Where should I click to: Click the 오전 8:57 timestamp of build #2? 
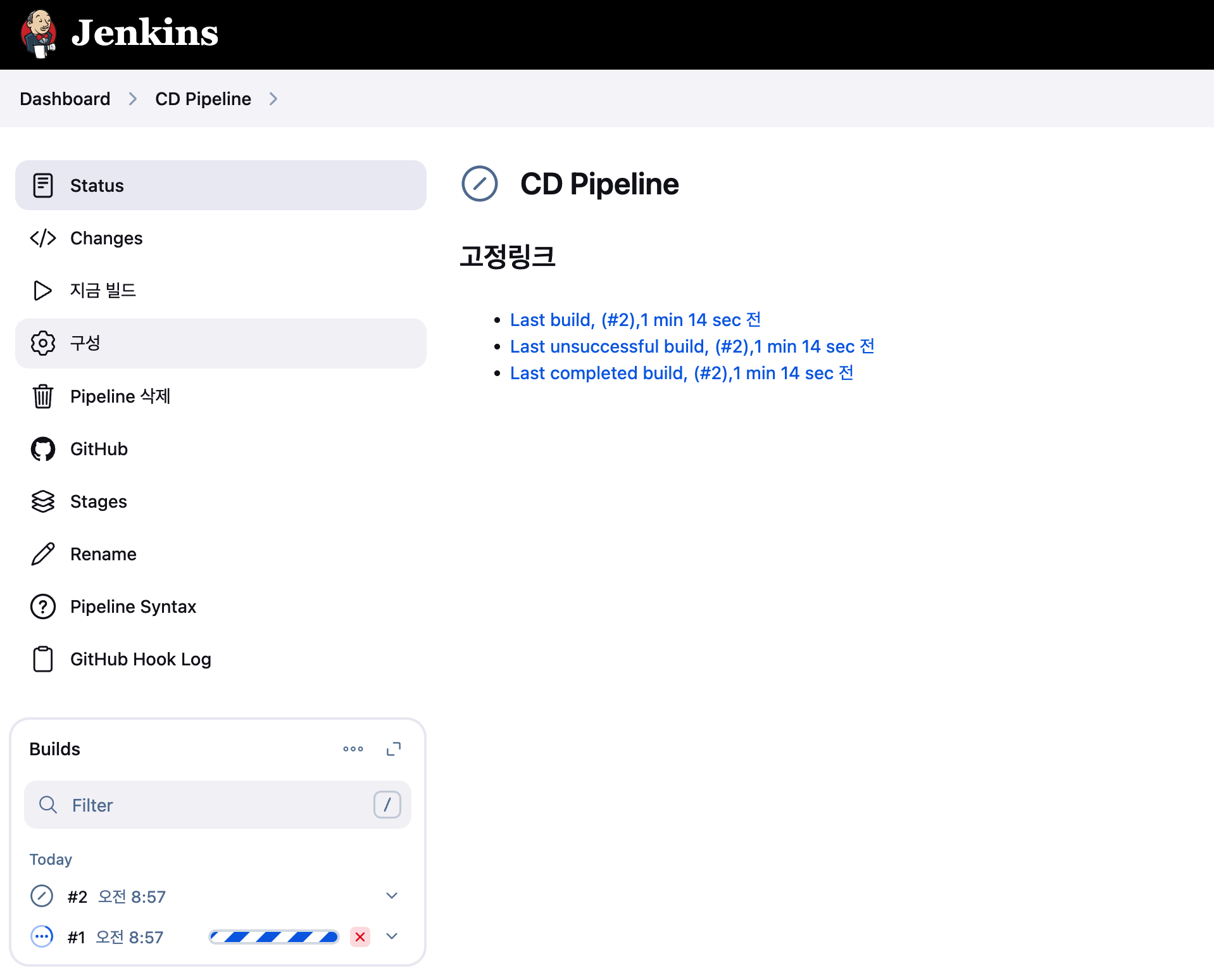(x=132, y=896)
